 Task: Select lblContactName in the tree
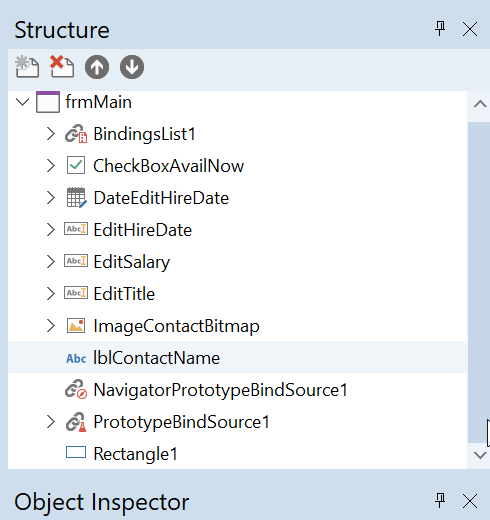[157, 358]
